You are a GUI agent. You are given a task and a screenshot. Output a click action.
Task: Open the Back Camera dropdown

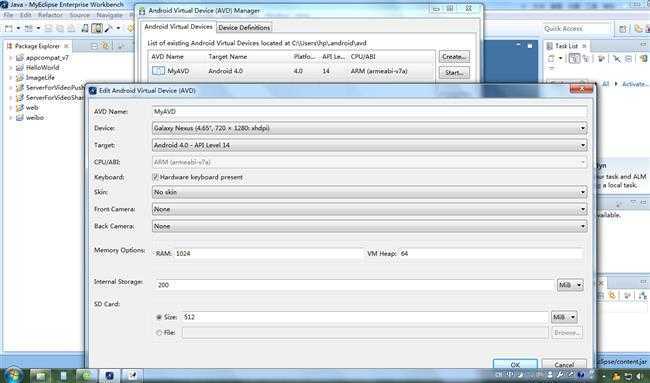tap(369, 226)
